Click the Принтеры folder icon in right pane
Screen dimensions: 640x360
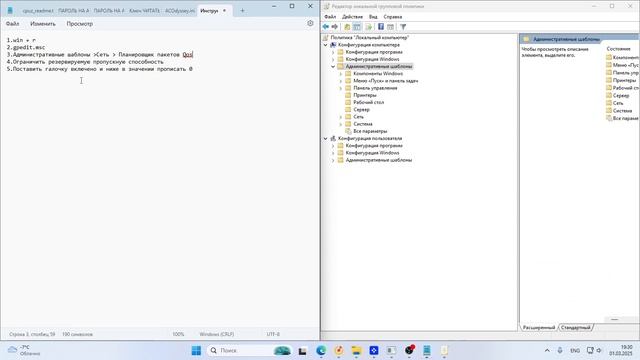609,80
